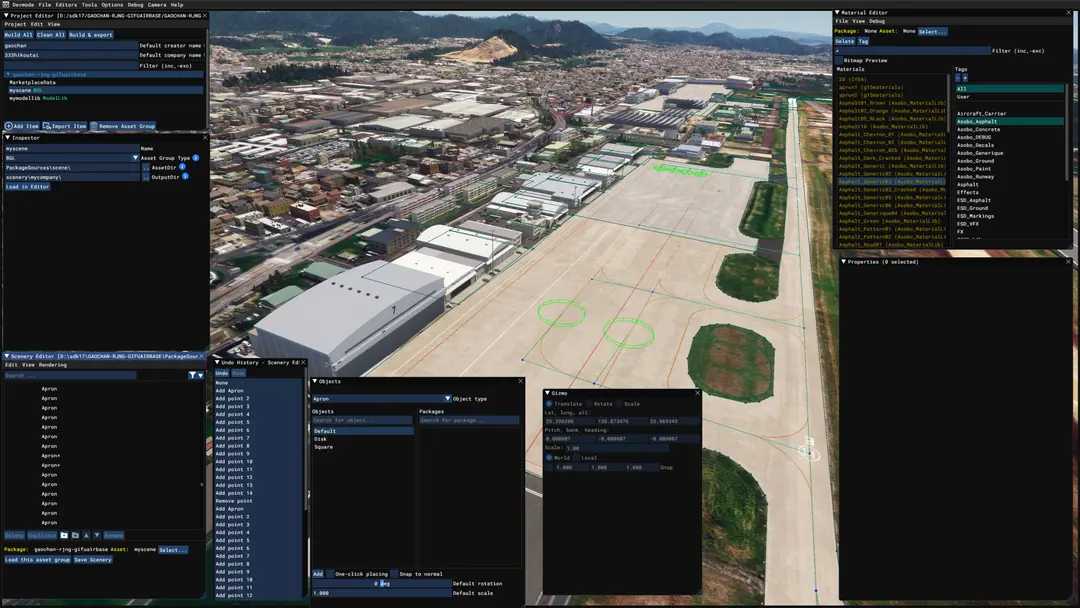1080x608 pixels.
Task: Collapse the Scenery Editor panel triangle
Action: tap(7, 356)
